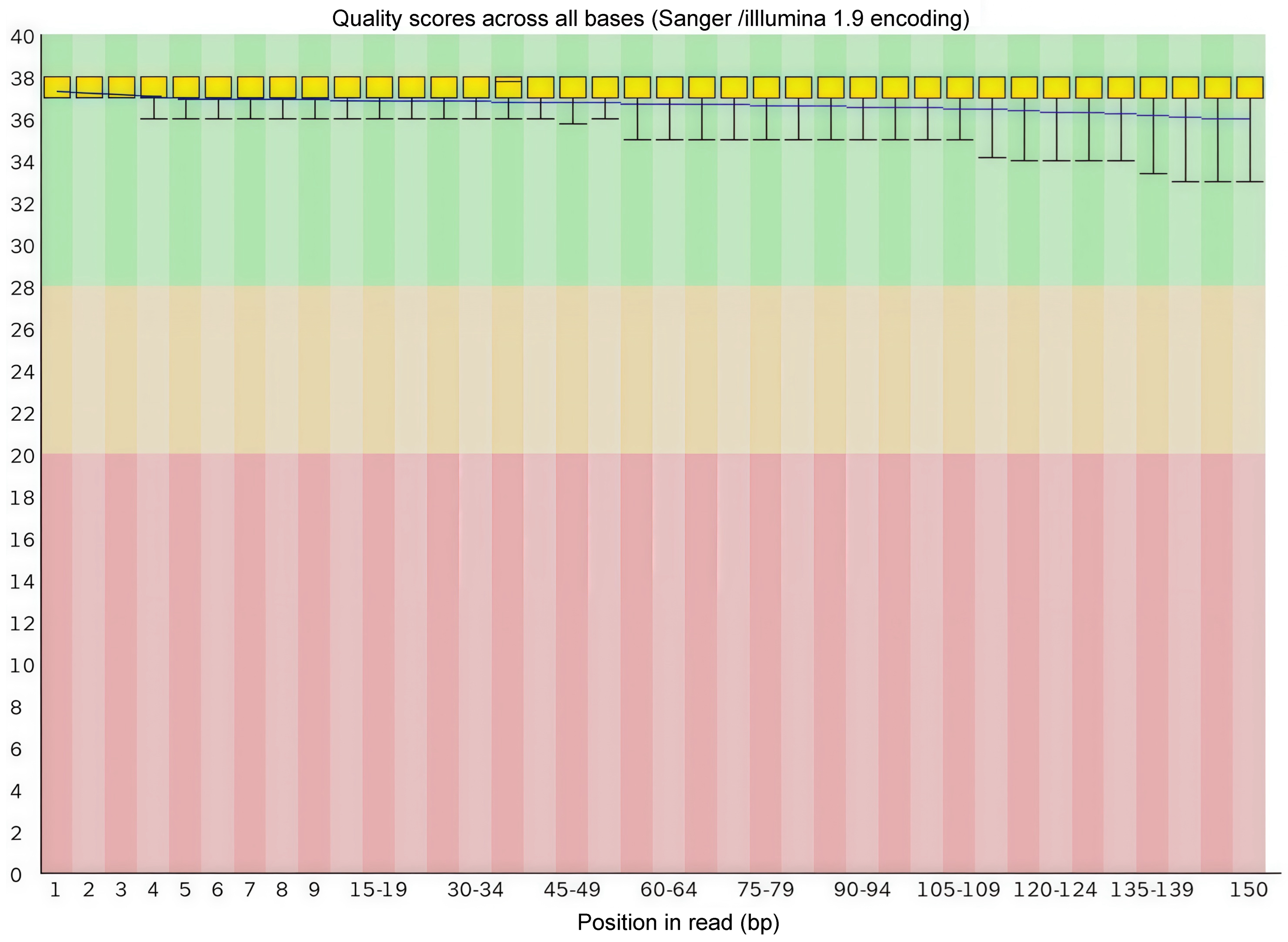Screen dimensions: 1288x942
Task: Click the x-axis label 30-34
Action: (475, 890)
